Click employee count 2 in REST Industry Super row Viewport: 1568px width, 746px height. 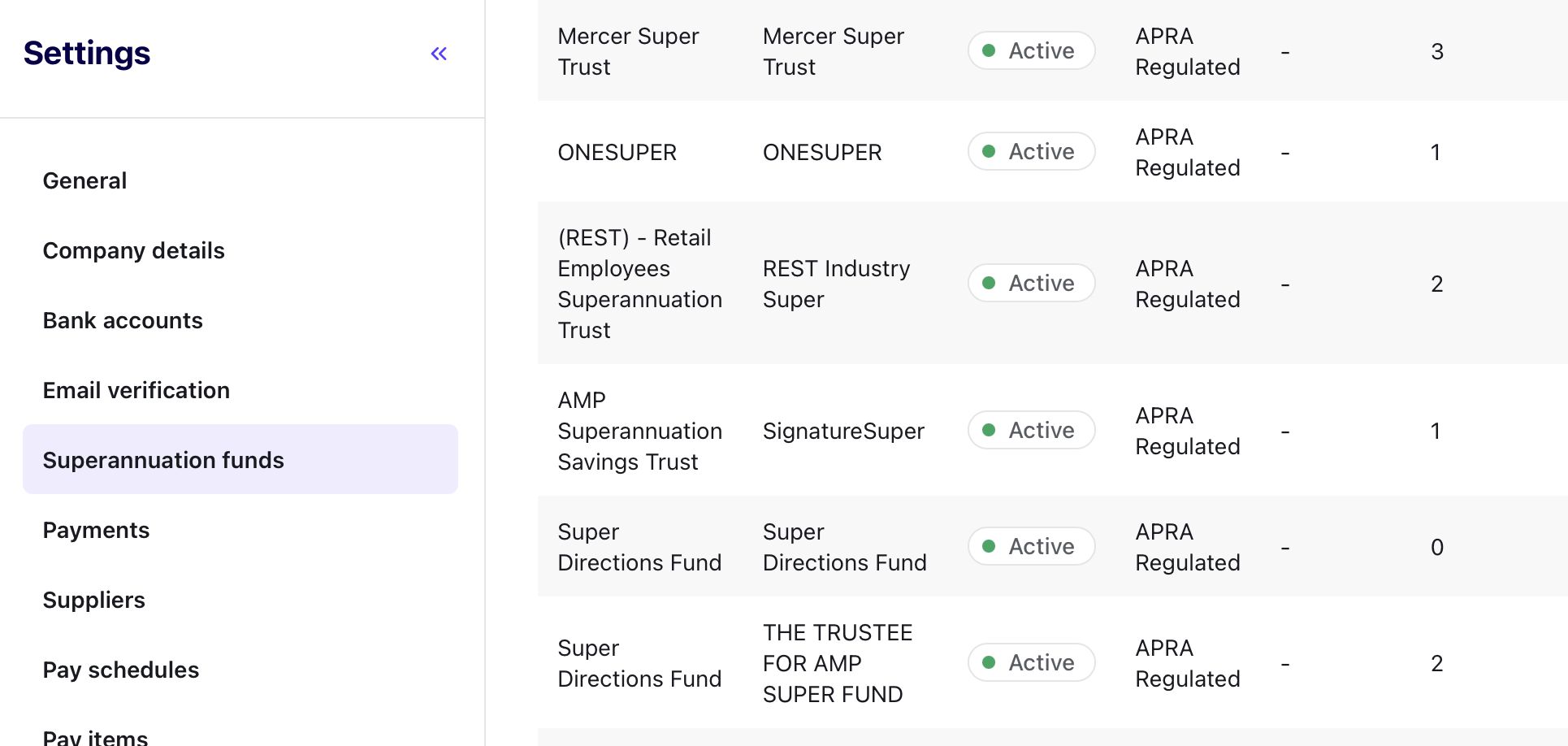pos(1437,284)
